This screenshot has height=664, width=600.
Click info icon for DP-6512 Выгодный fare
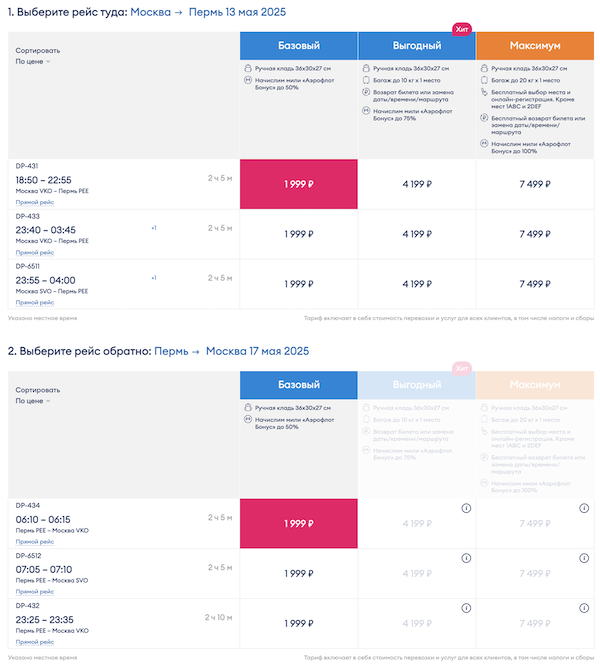point(466,559)
